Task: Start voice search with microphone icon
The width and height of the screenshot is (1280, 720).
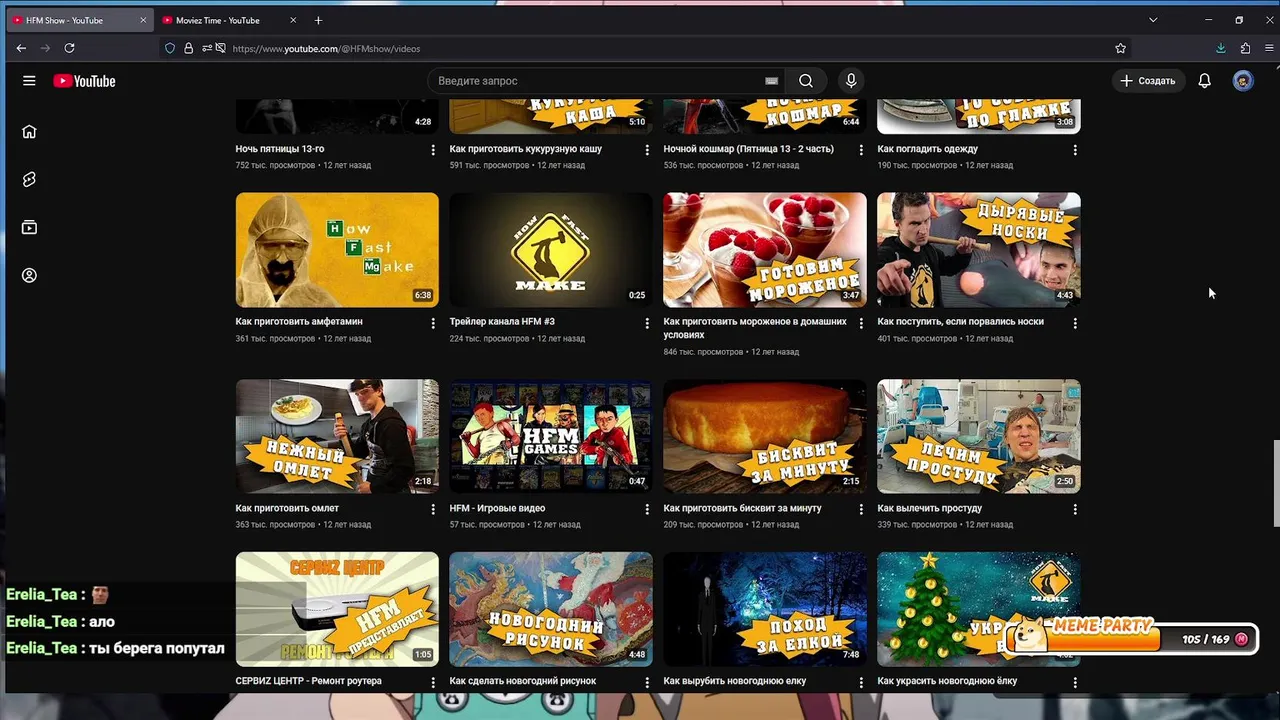Action: point(851,81)
